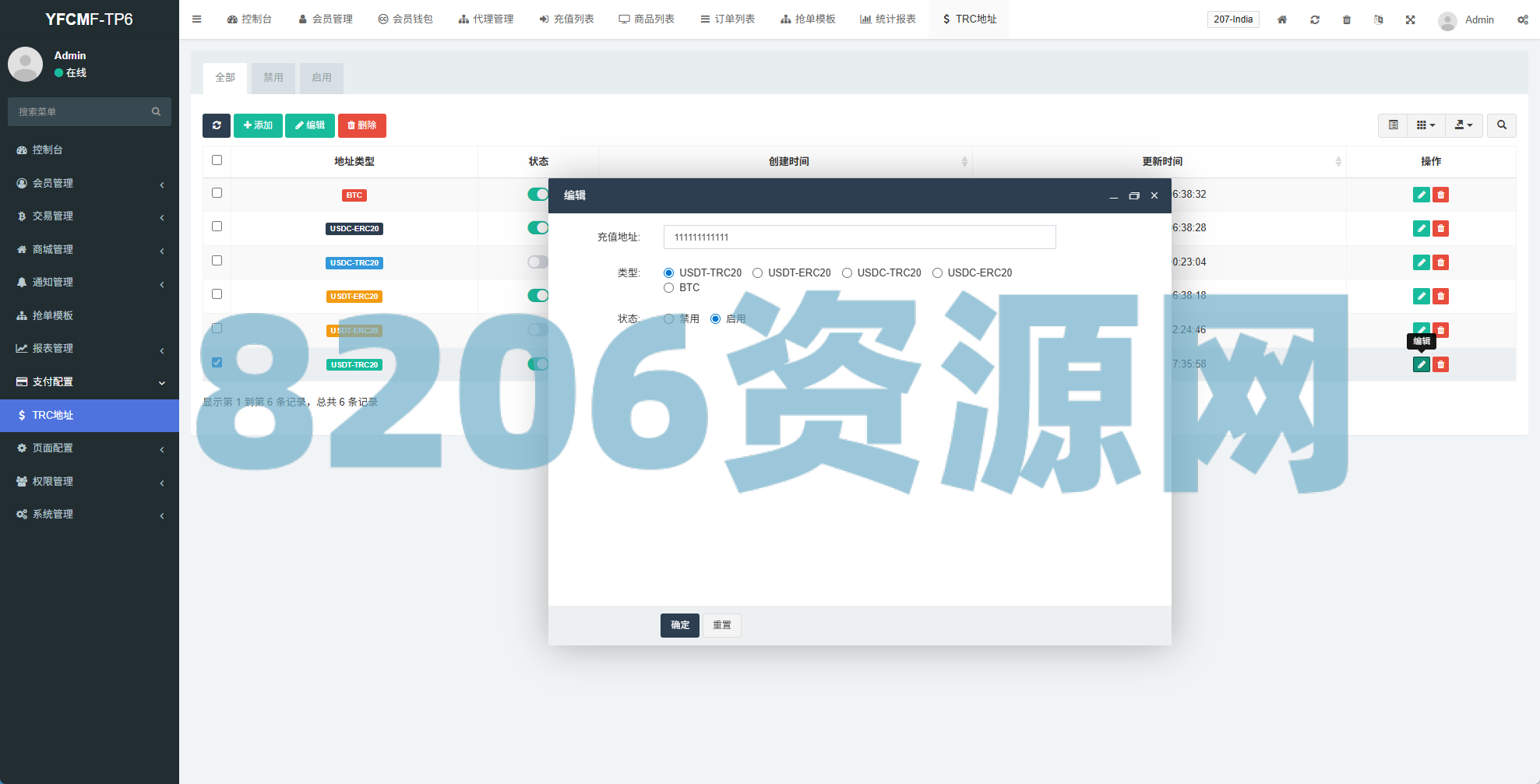The image size is (1540, 784).
Task: Select the BTC type radio button
Action: coord(668,288)
